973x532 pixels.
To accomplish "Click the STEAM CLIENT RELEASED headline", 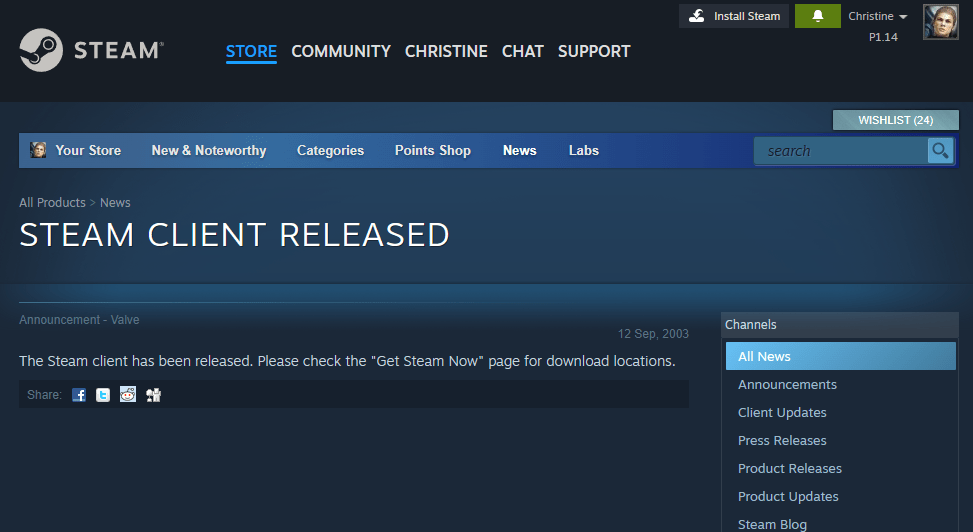I will 234,235.
